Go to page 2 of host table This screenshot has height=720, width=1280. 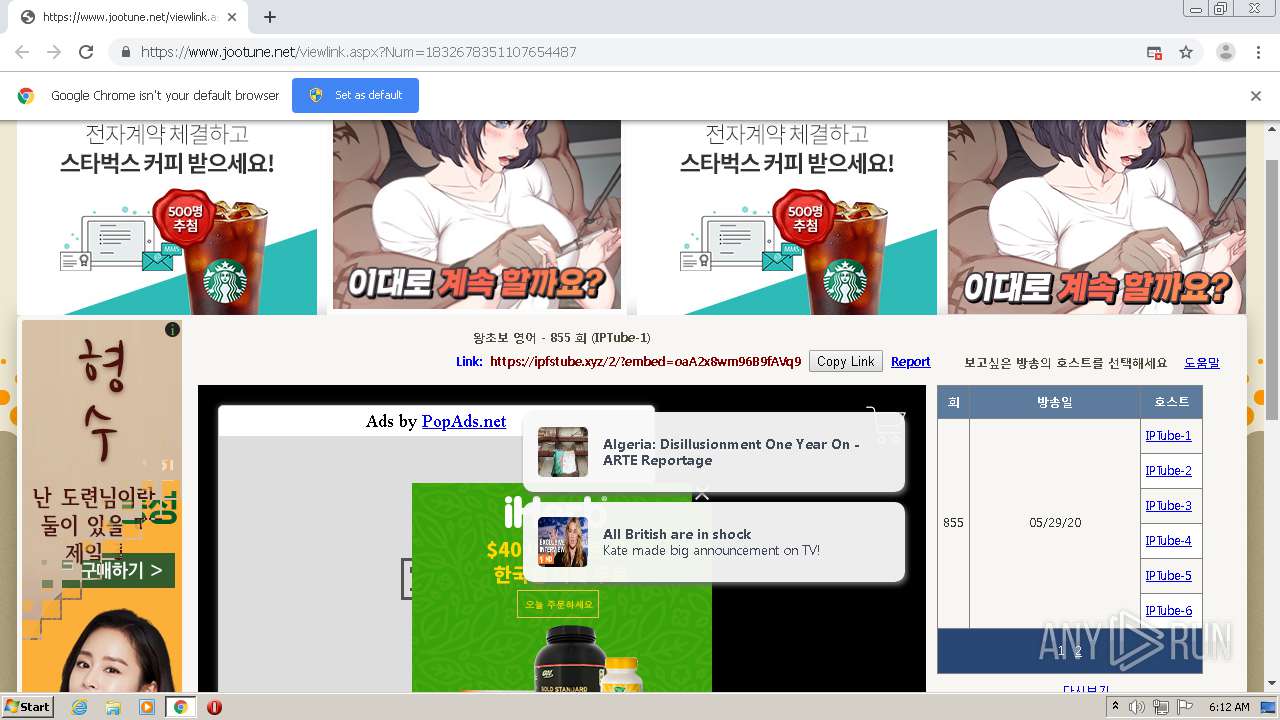pos(1078,651)
